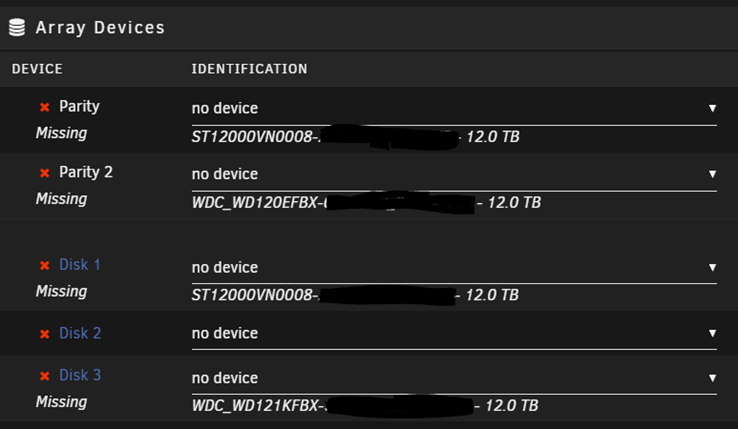Expand the Disk 1 device selection arrow
This screenshot has width=738, height=429.
[712, 267]
